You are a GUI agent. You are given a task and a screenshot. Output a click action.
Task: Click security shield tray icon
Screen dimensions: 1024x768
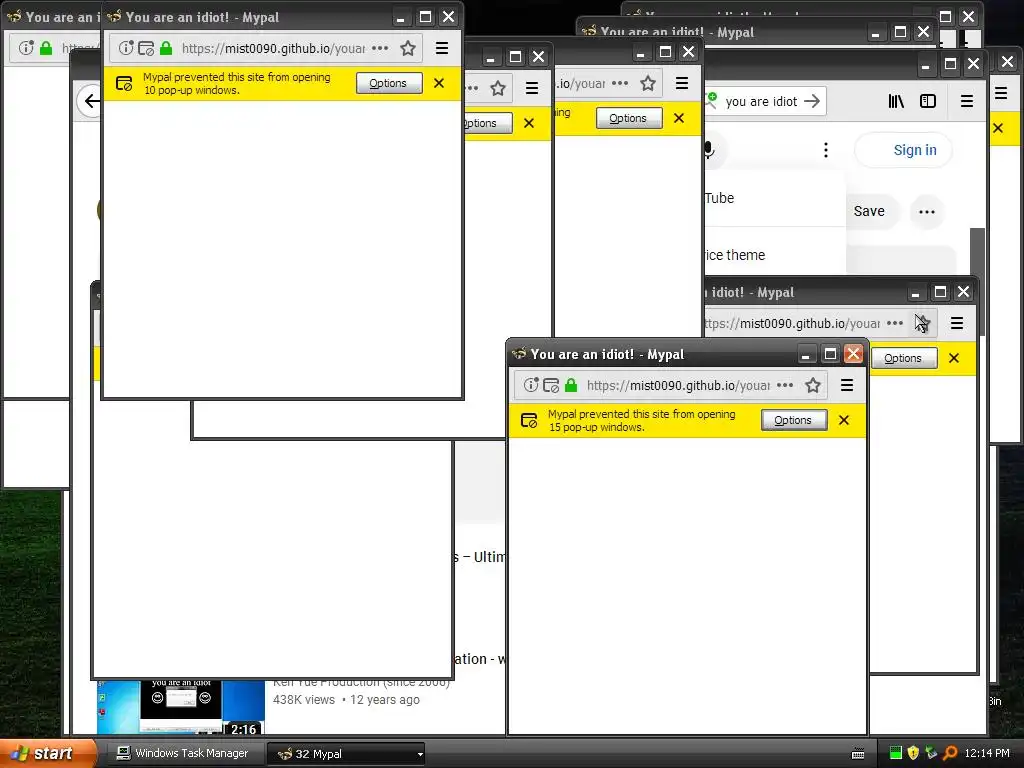(913, 753)
